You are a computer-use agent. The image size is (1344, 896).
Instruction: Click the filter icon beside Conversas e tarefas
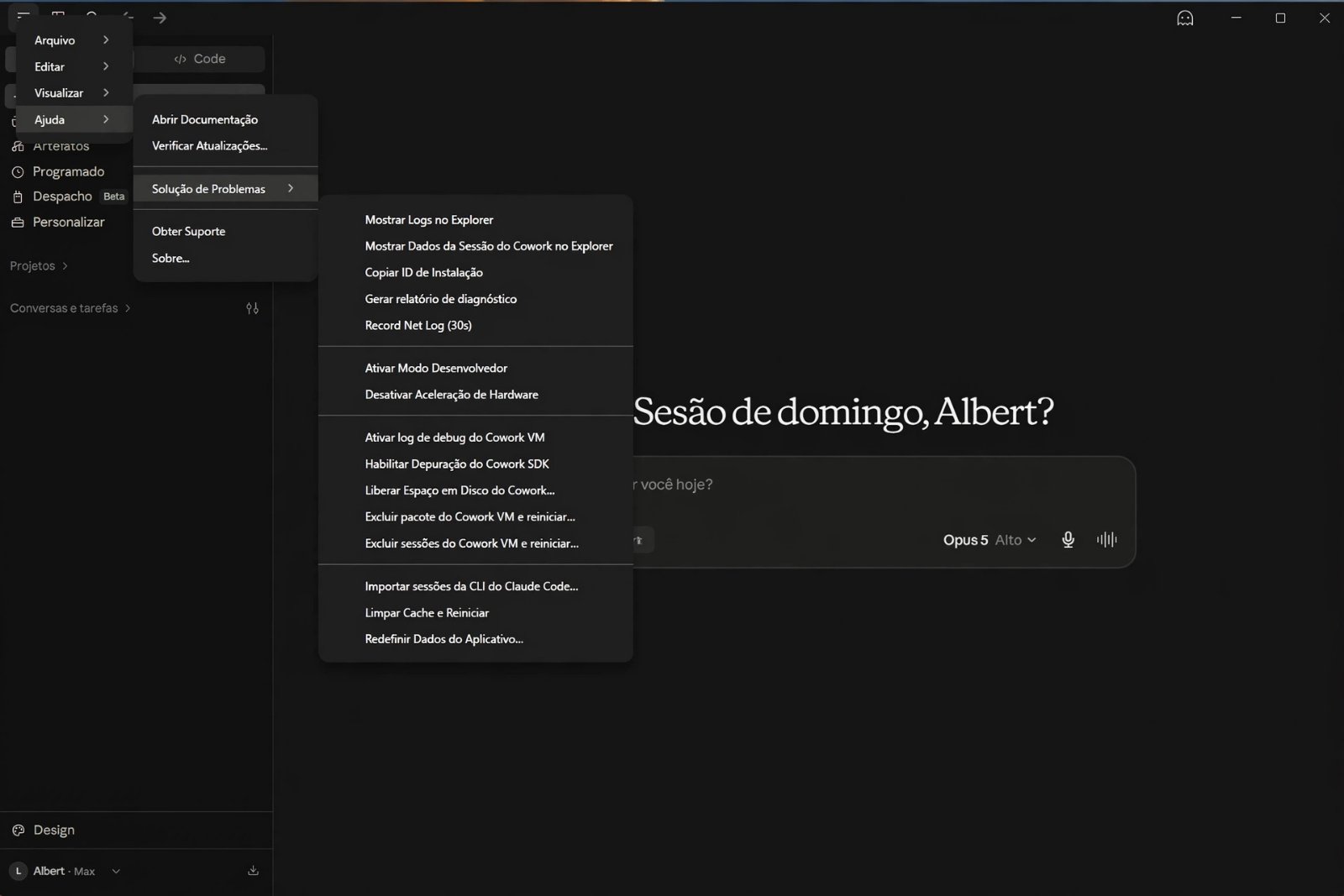pos(252,308)
